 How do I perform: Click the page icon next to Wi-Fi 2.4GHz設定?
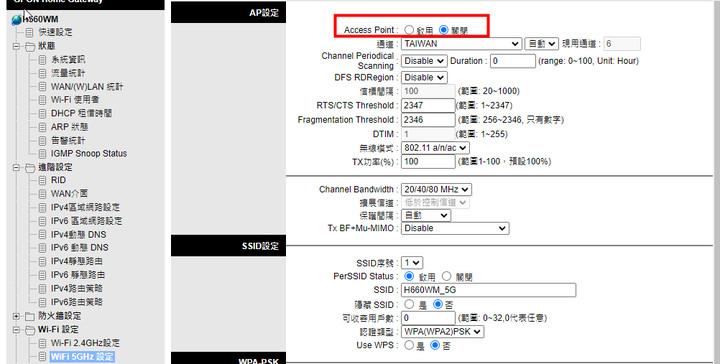coord(42,343)
